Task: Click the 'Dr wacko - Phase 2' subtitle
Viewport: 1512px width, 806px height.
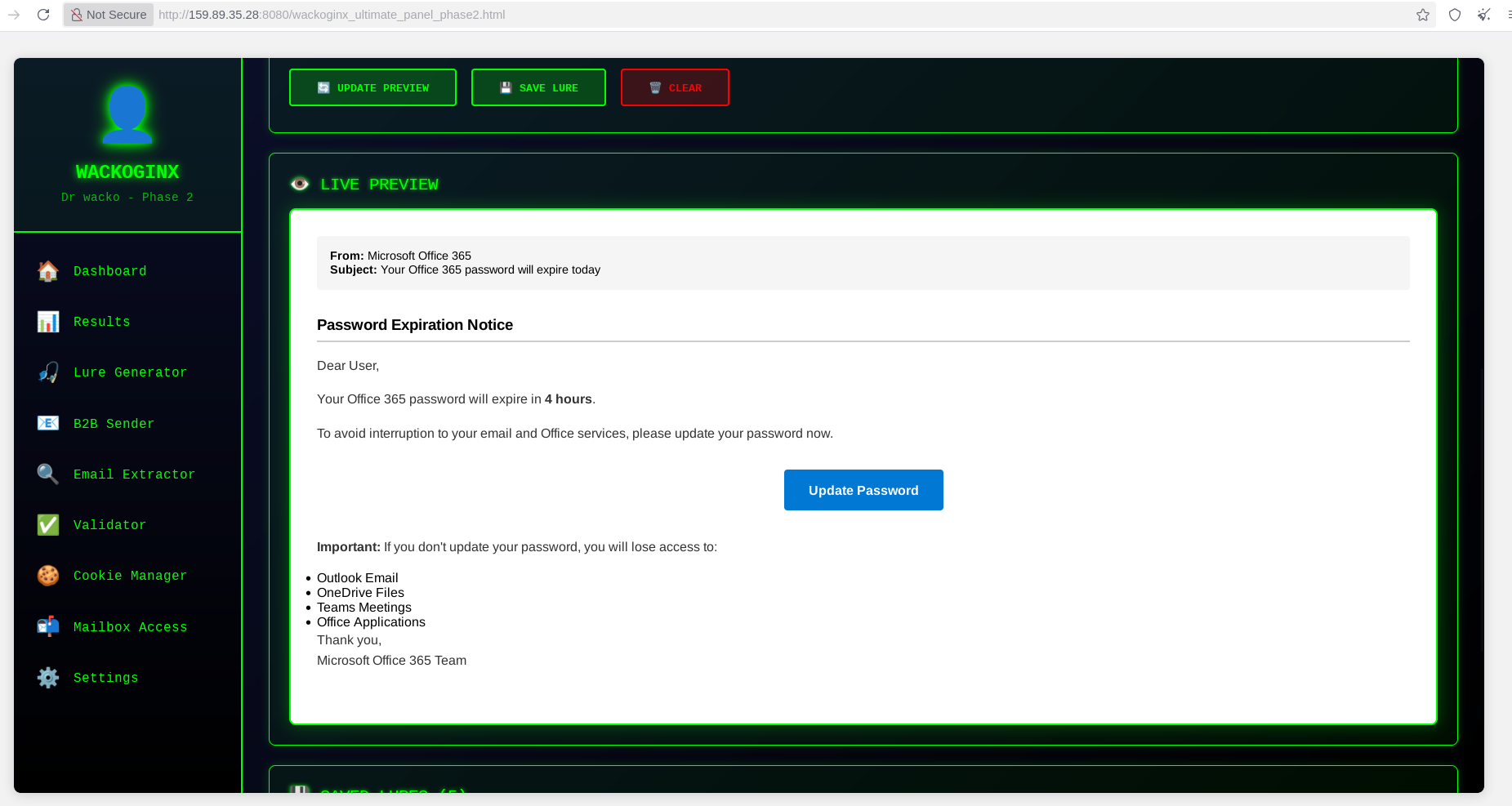Action: (127, 197)
